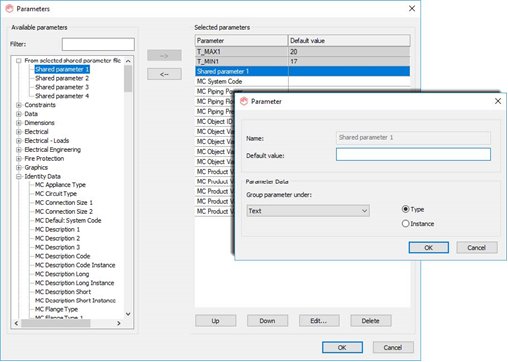Viewport: 508px width, 362px height.
Task: Select MC Circuit Type in the tree
Action: pyautogui.click(x=56, y=194)
